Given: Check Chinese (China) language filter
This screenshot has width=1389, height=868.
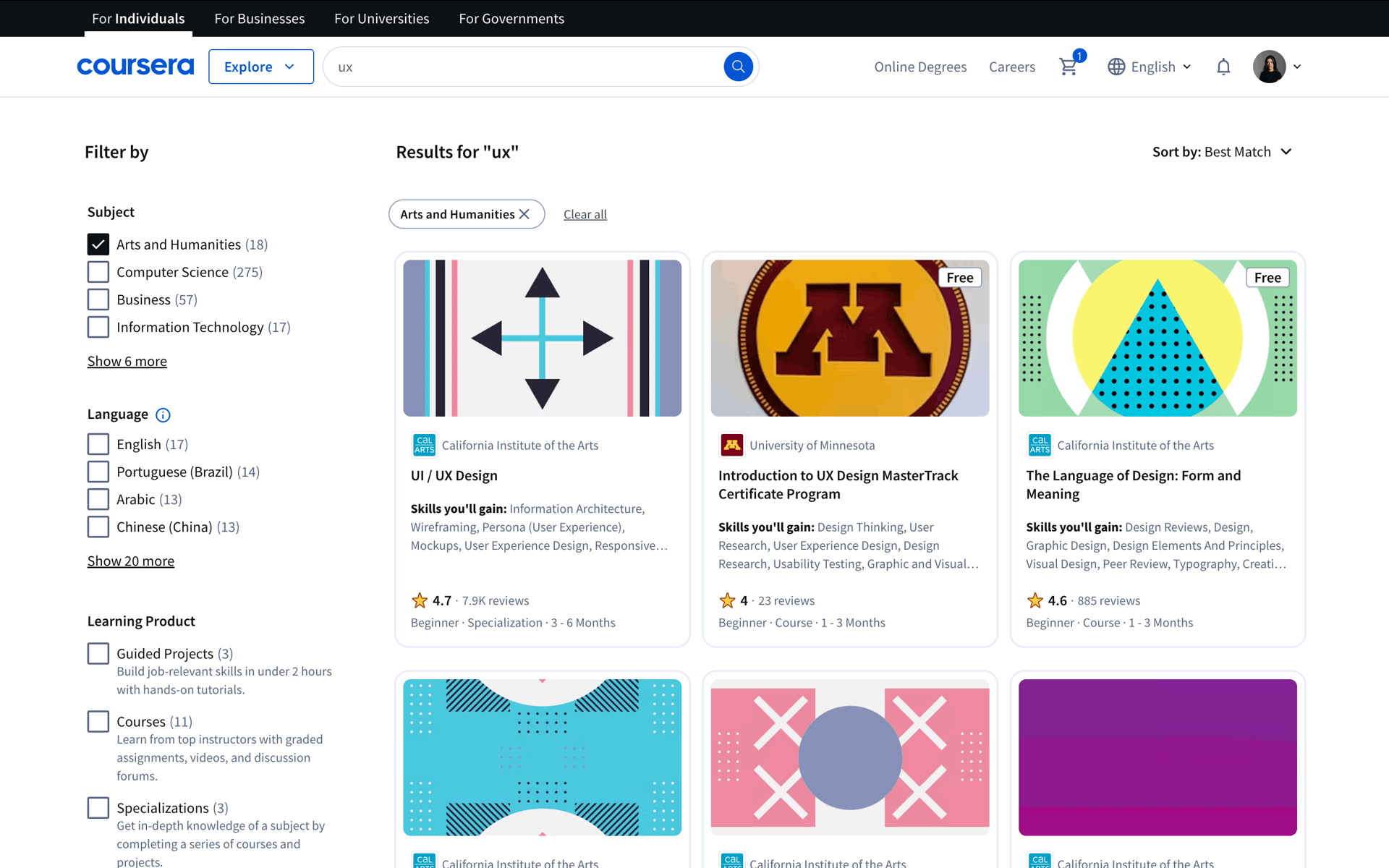Looking at the screenshot, I should click(x=98, y=527).
